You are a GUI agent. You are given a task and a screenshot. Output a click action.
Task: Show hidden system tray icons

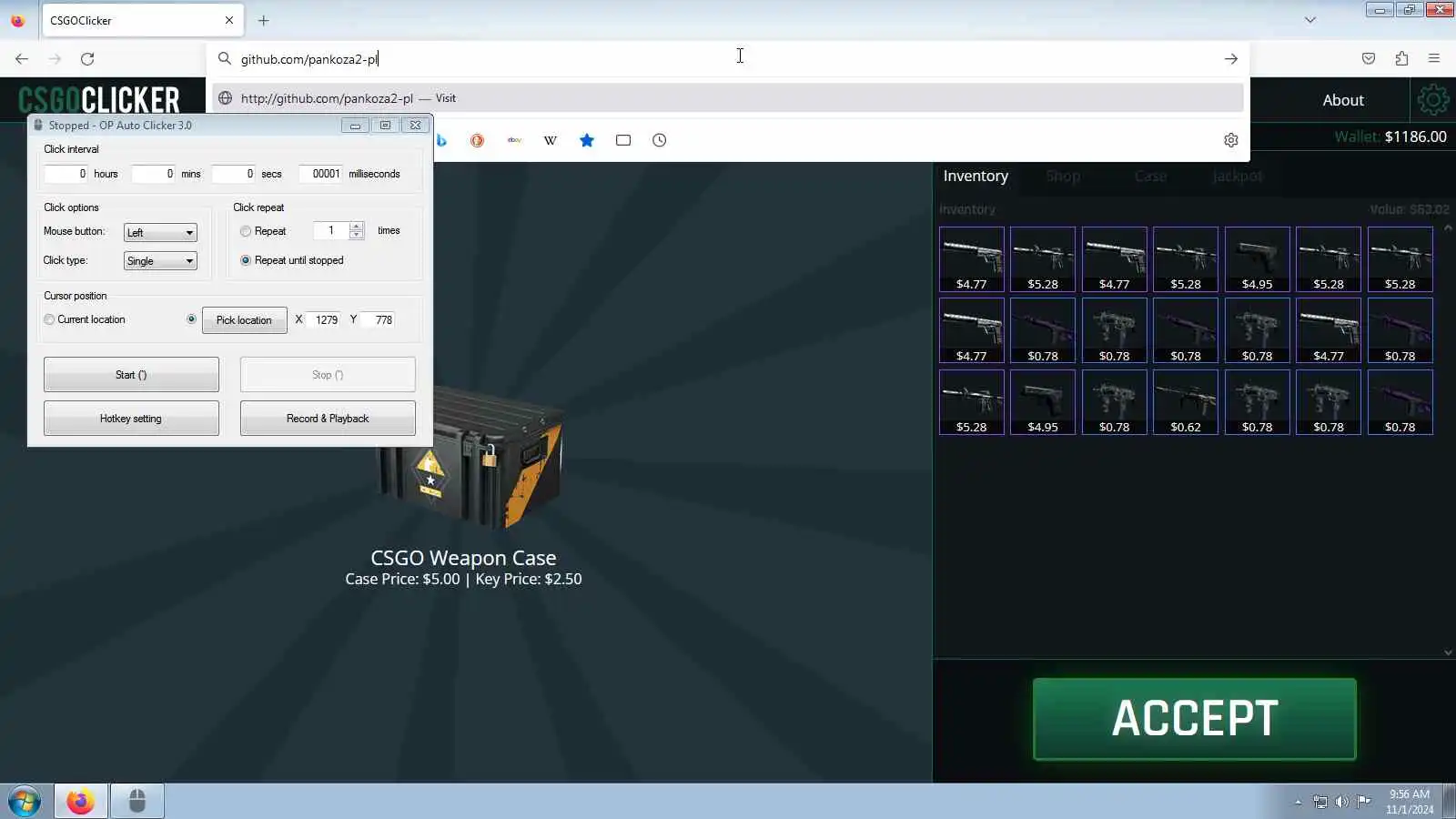point(1298,802)
